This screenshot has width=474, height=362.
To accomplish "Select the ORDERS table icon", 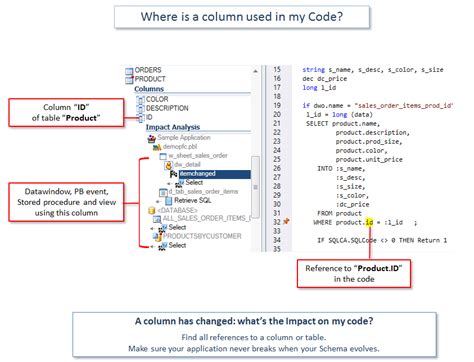I will tap(129, 71).
